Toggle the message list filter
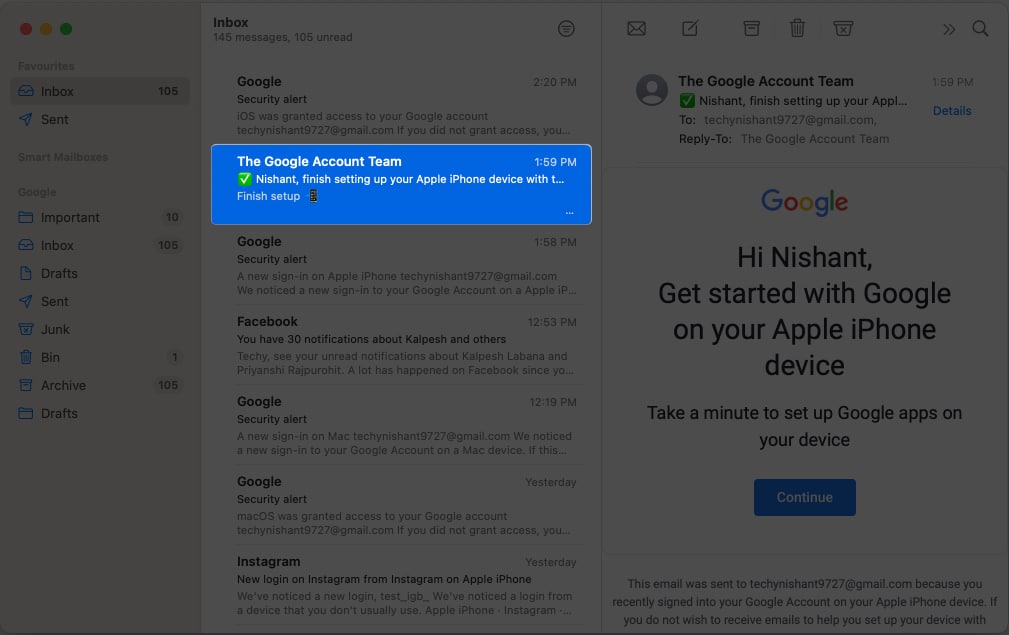The height and width of the screenshot is (635, 1009). click(566, 29)
